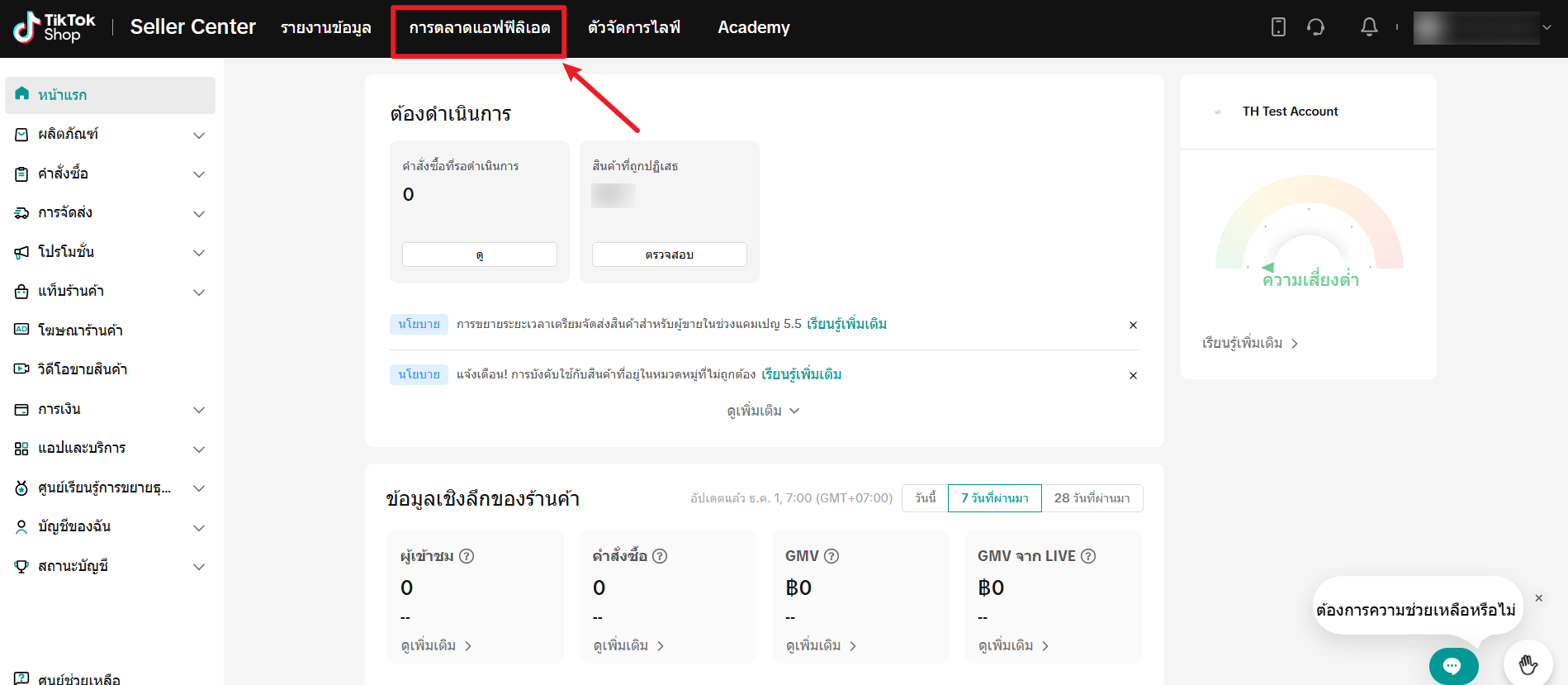
Task: Click the green chat bubble icon
Action: click(x=1452, y=666)
